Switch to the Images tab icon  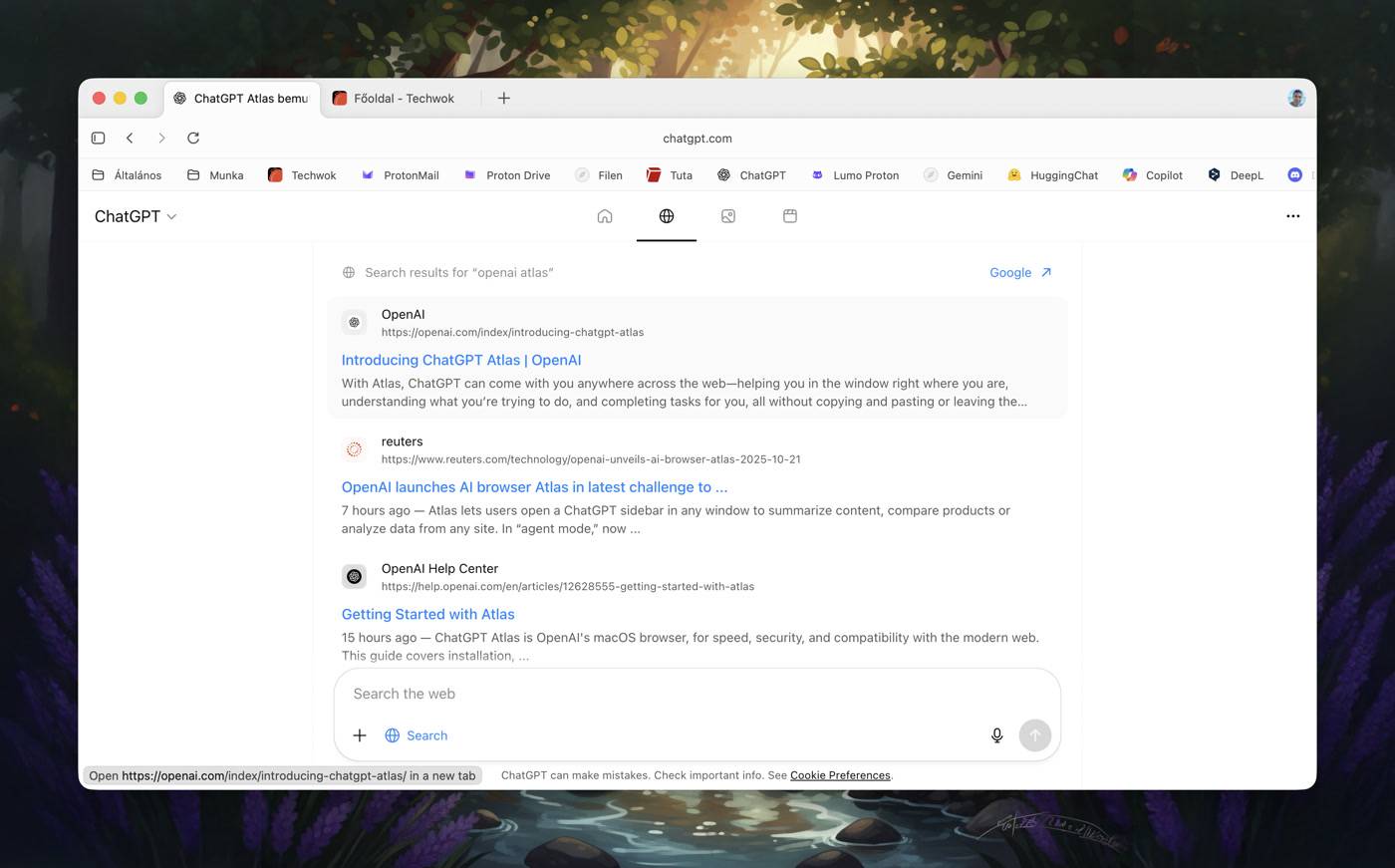pyautogui.click(x=728, y=216)
